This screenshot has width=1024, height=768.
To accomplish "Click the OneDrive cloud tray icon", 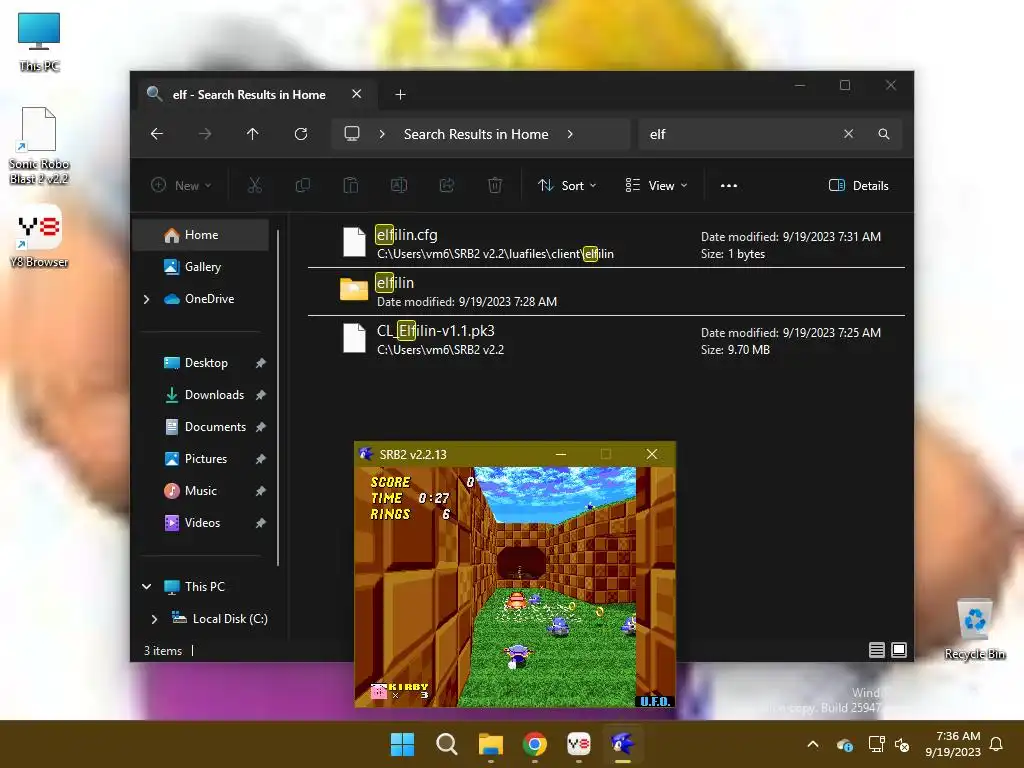I will tap(844, 744).
